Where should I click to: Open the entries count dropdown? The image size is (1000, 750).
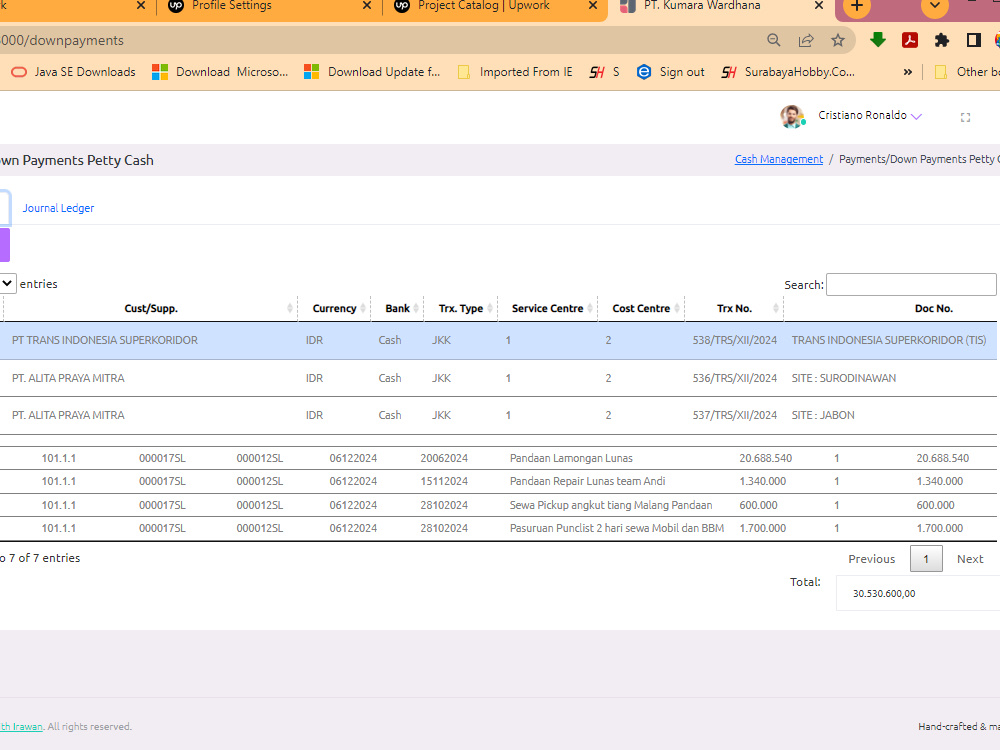pyautogui.click(x=8, y=283)
